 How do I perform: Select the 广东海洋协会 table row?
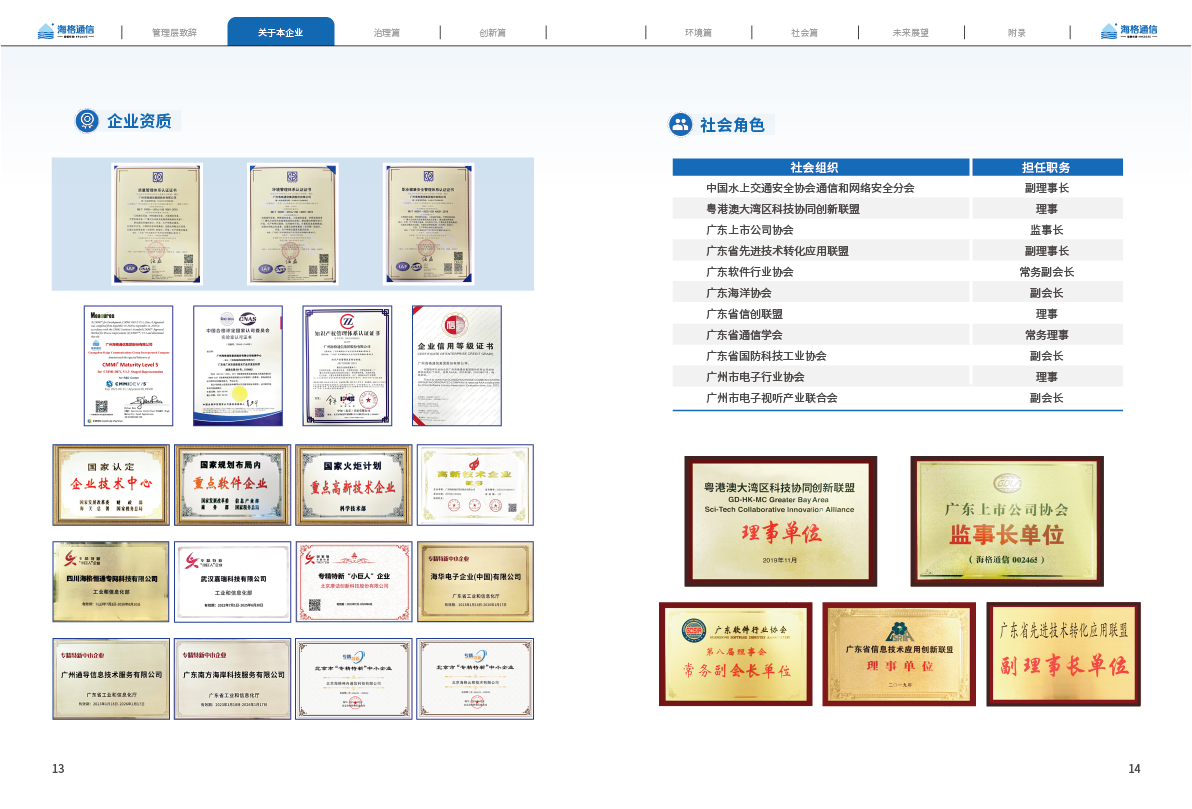[820, 293]
